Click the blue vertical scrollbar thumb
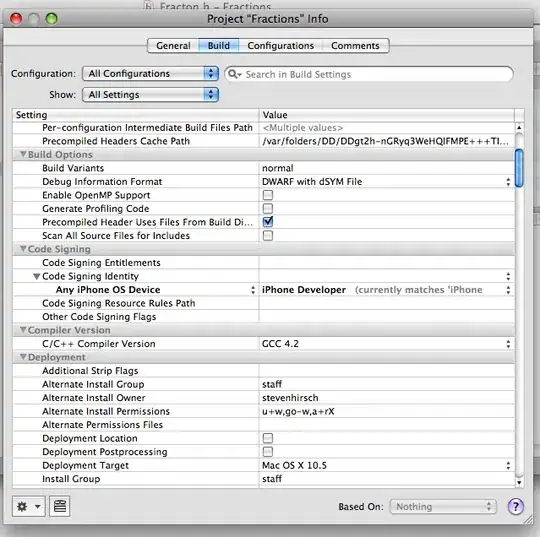 (x=519, y=168)
